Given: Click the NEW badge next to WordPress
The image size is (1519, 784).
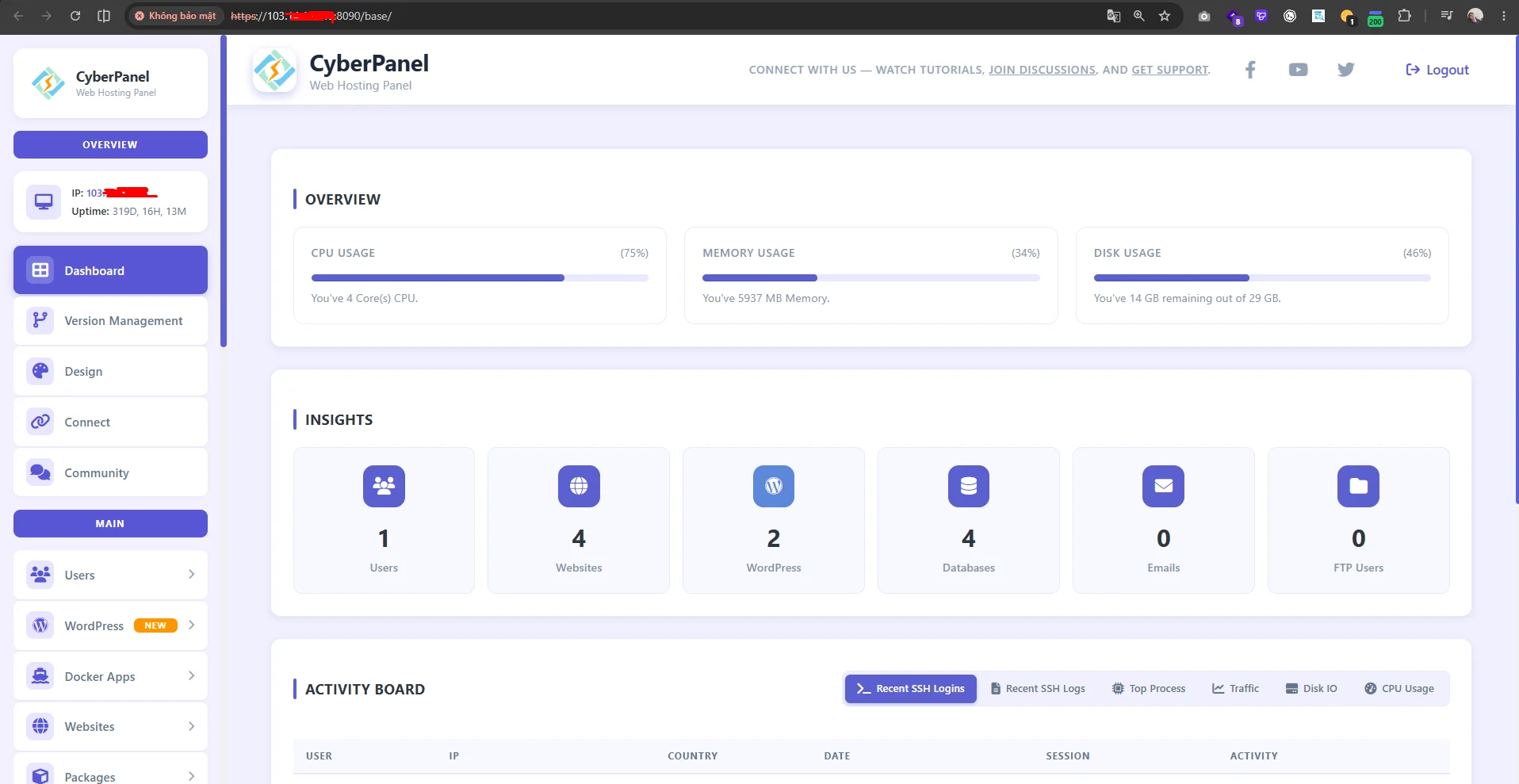Looking at the screenshot, I should coord(155,625).
